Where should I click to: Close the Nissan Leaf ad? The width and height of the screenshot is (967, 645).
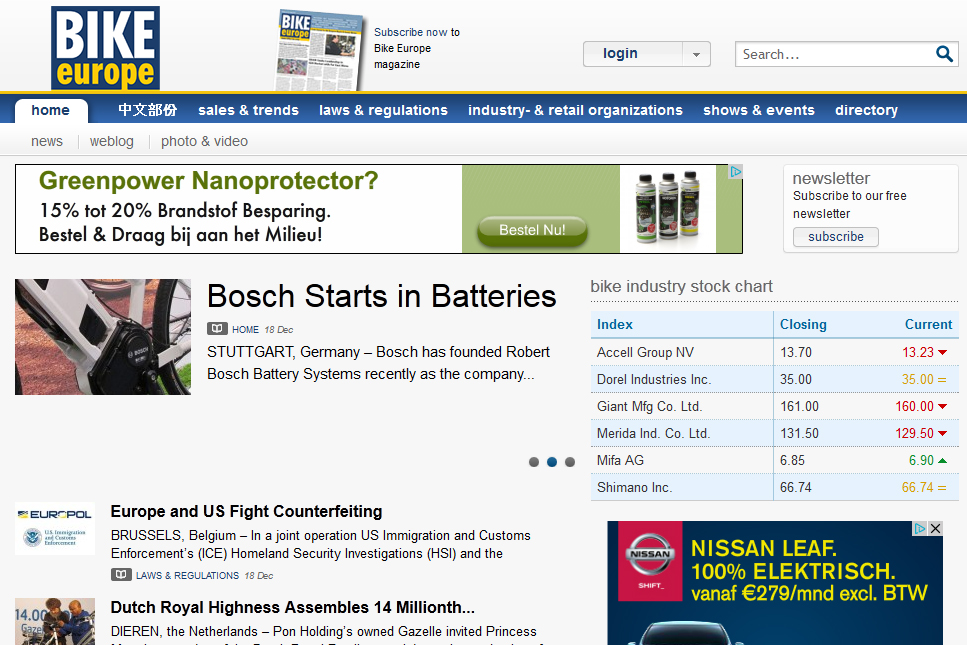point(935,528)
